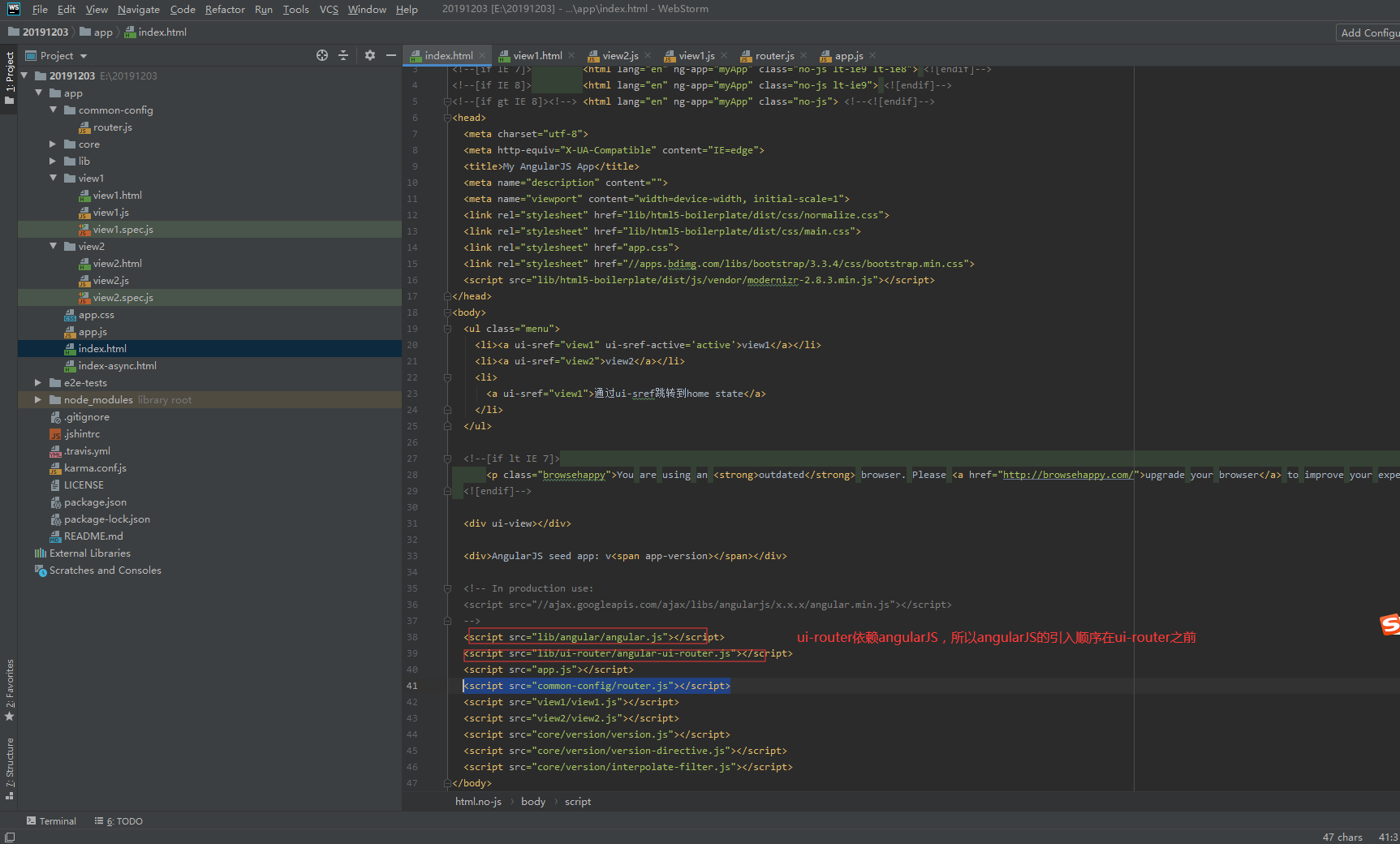Select LICENSE in the project tree
This screenshot has width=1400, height=844.
[x=84, y=484]
